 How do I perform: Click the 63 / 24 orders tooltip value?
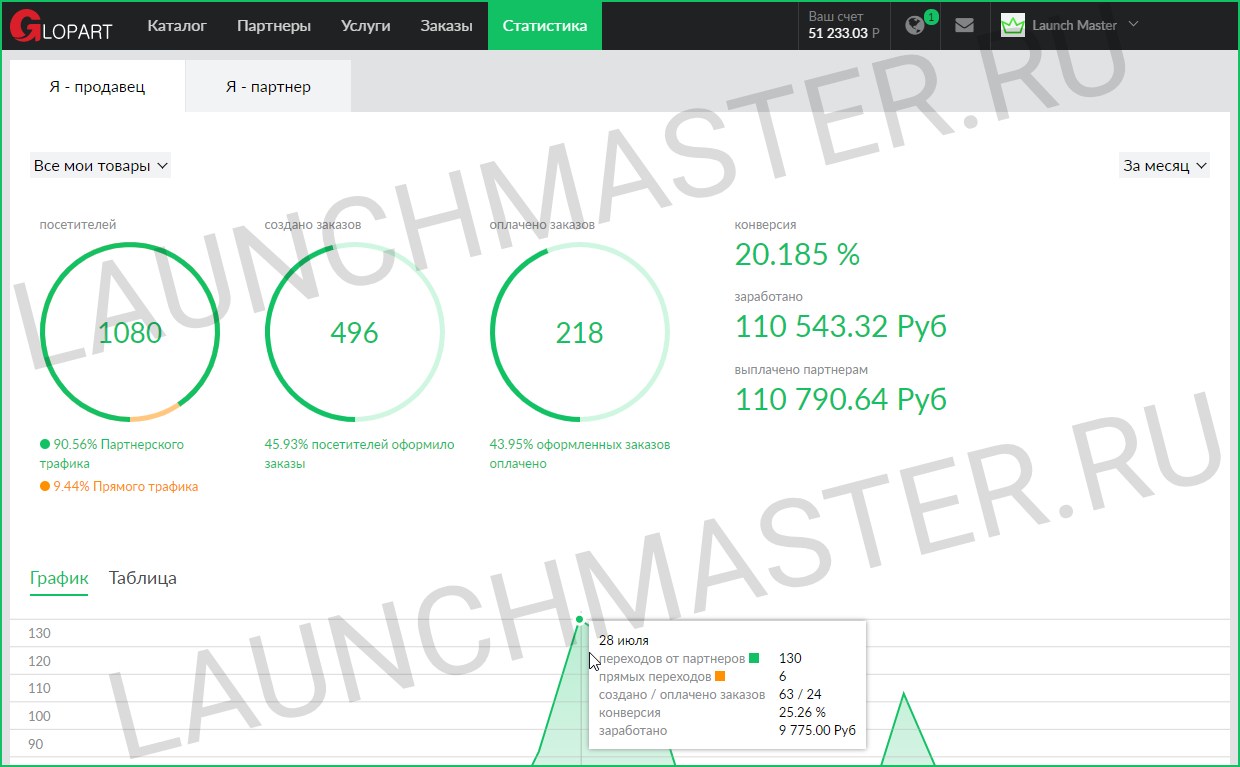(800, 694)
